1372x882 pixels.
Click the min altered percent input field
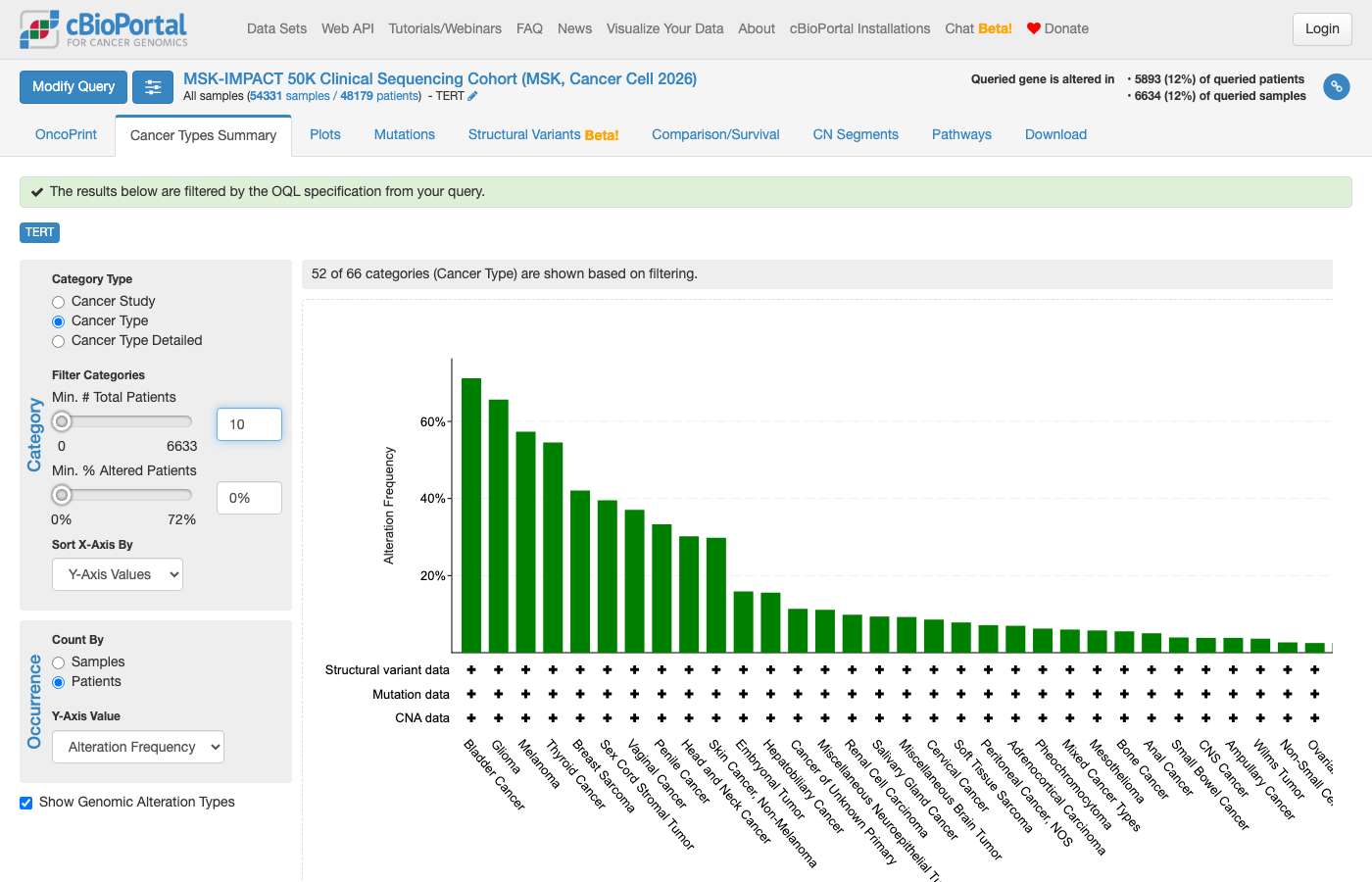click(249, 498)
